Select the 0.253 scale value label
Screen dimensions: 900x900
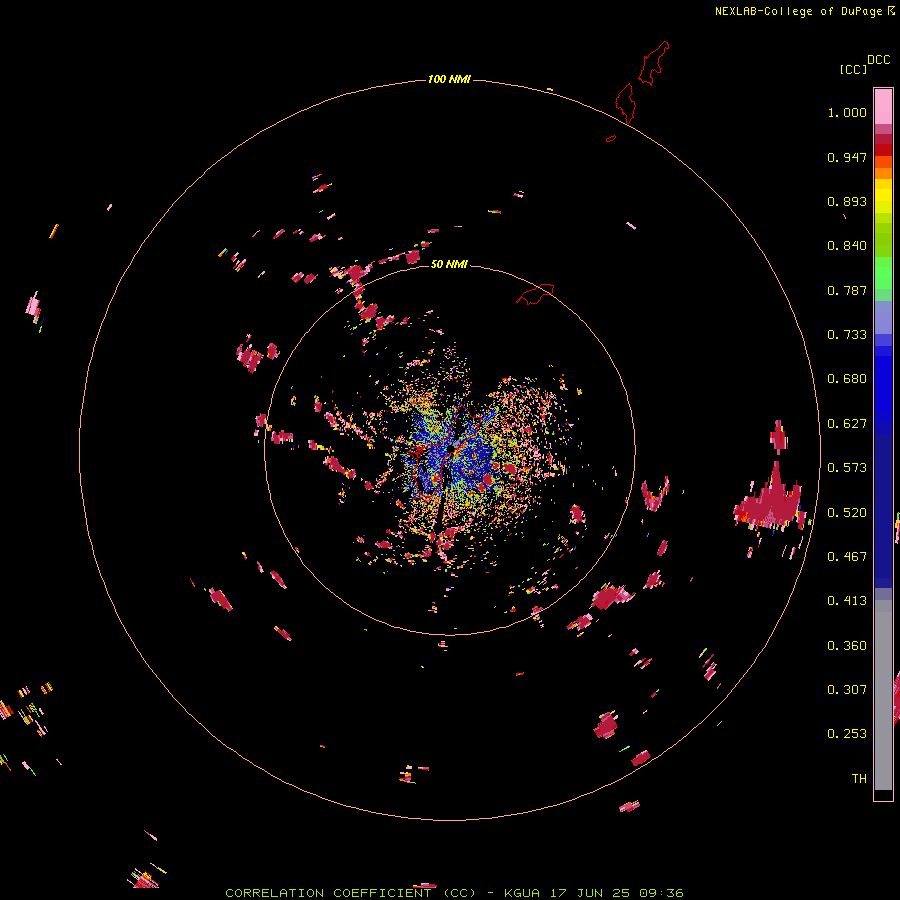[847, 734]
